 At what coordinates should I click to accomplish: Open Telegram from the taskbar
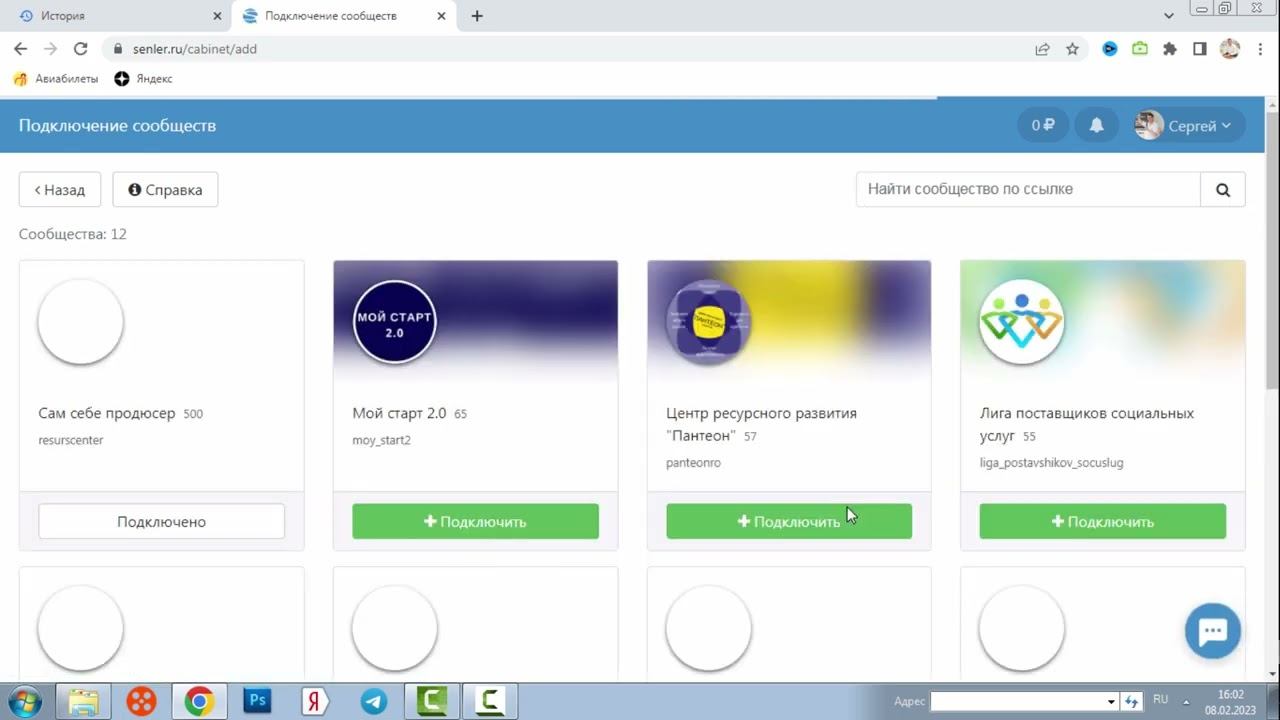click(x=374, y=702)
